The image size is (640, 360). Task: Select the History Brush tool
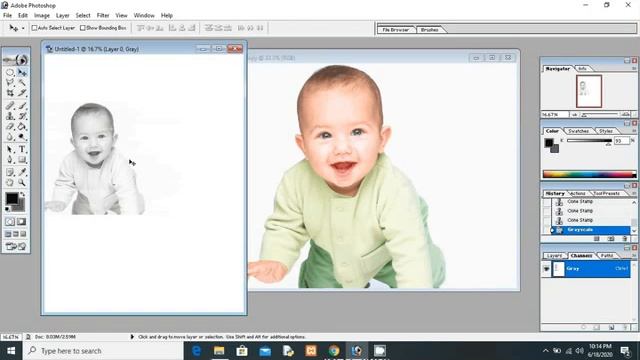pyautogui.click(x=22, y=116)
